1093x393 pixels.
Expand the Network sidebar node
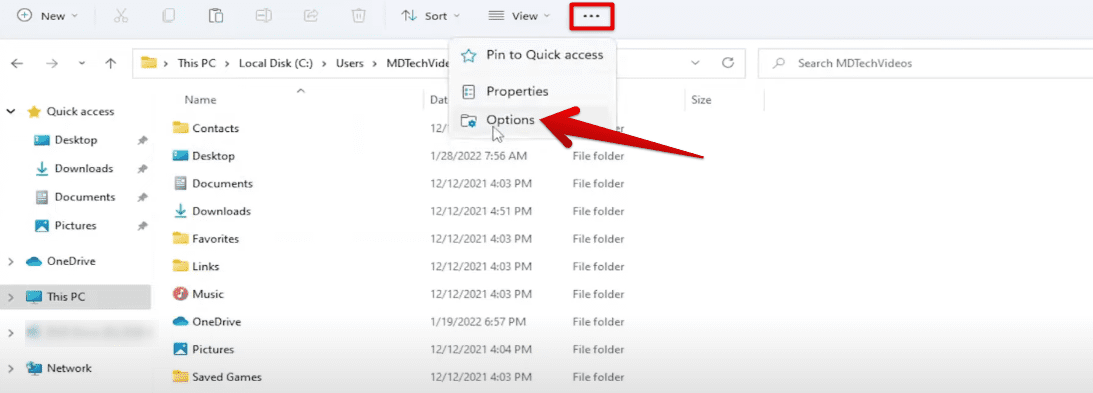tap(11, 369)
